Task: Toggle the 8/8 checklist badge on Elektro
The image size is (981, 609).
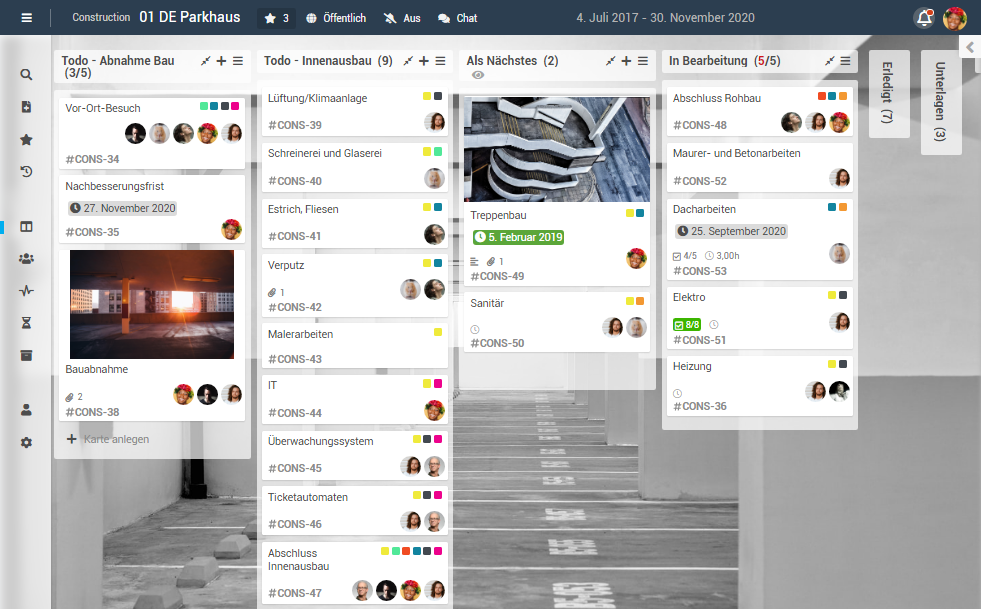Action: point(687,325)
